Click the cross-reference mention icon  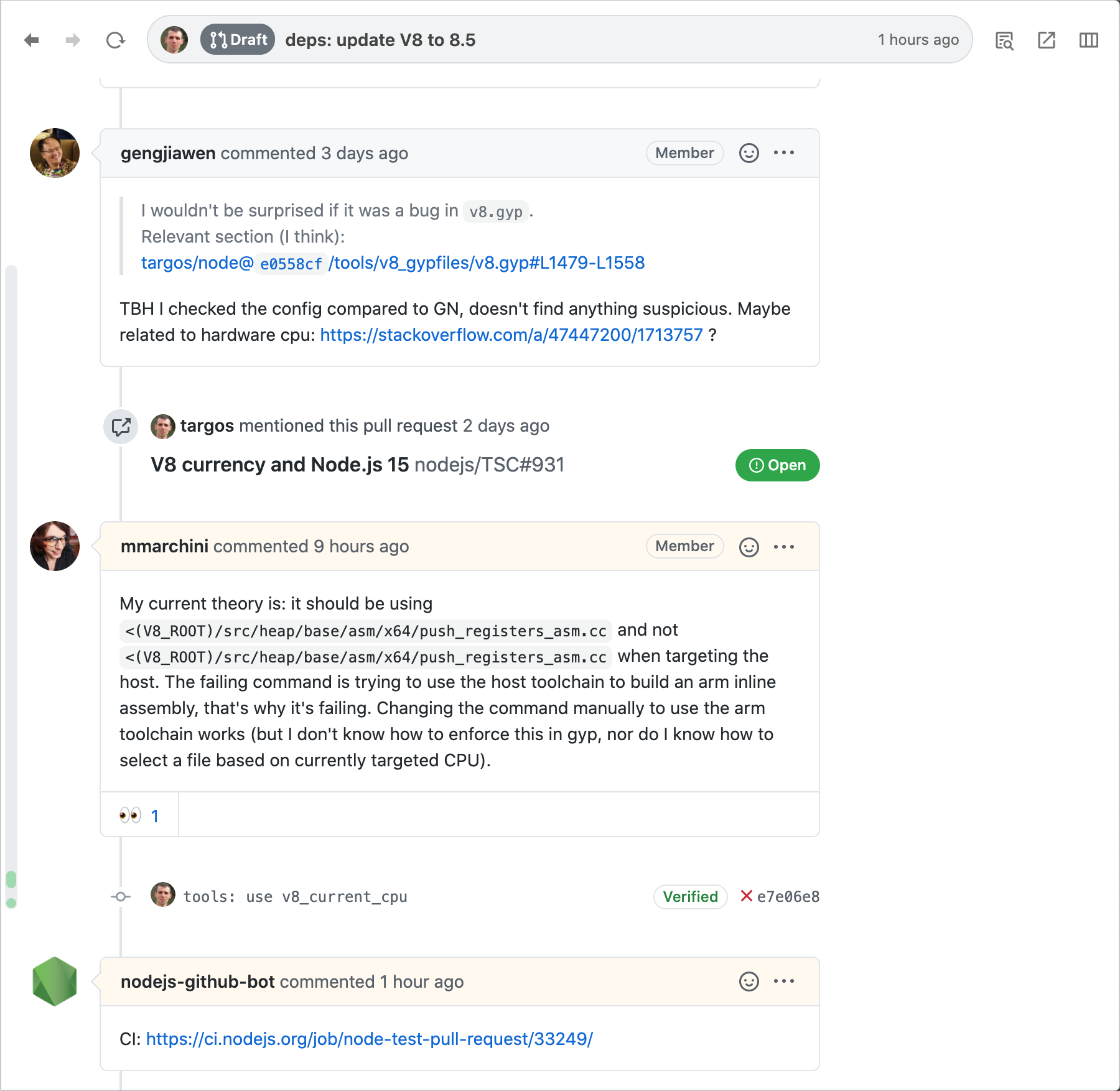point(121,427)
